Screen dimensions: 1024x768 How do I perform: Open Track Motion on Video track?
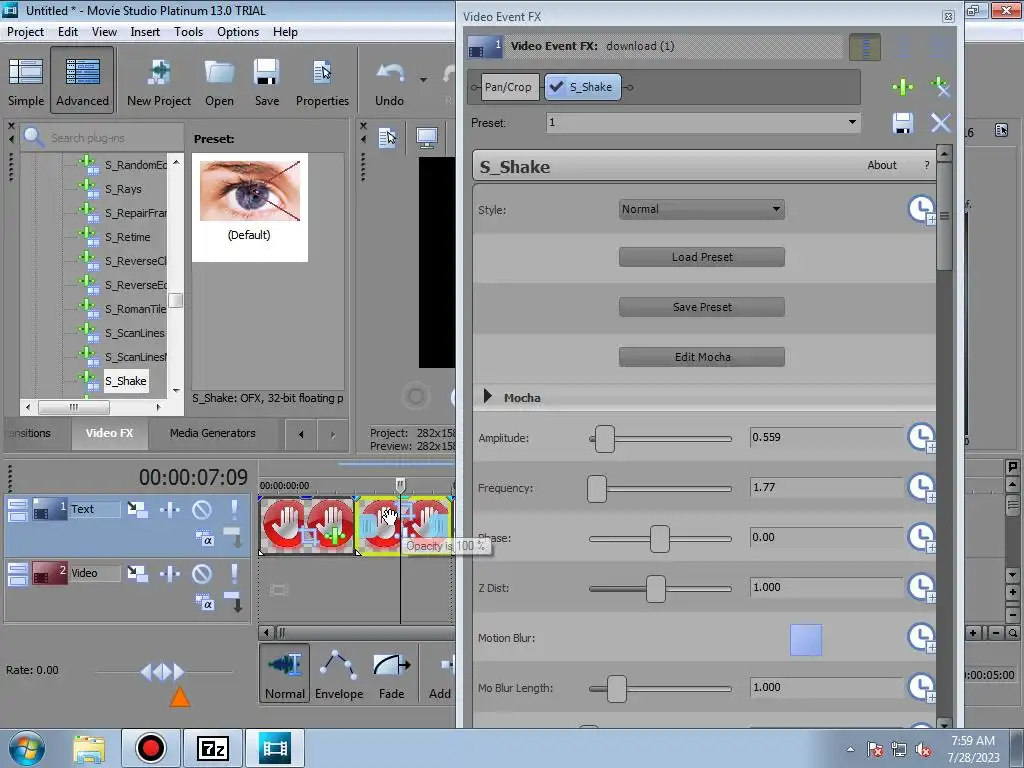[x=137, y=573]
